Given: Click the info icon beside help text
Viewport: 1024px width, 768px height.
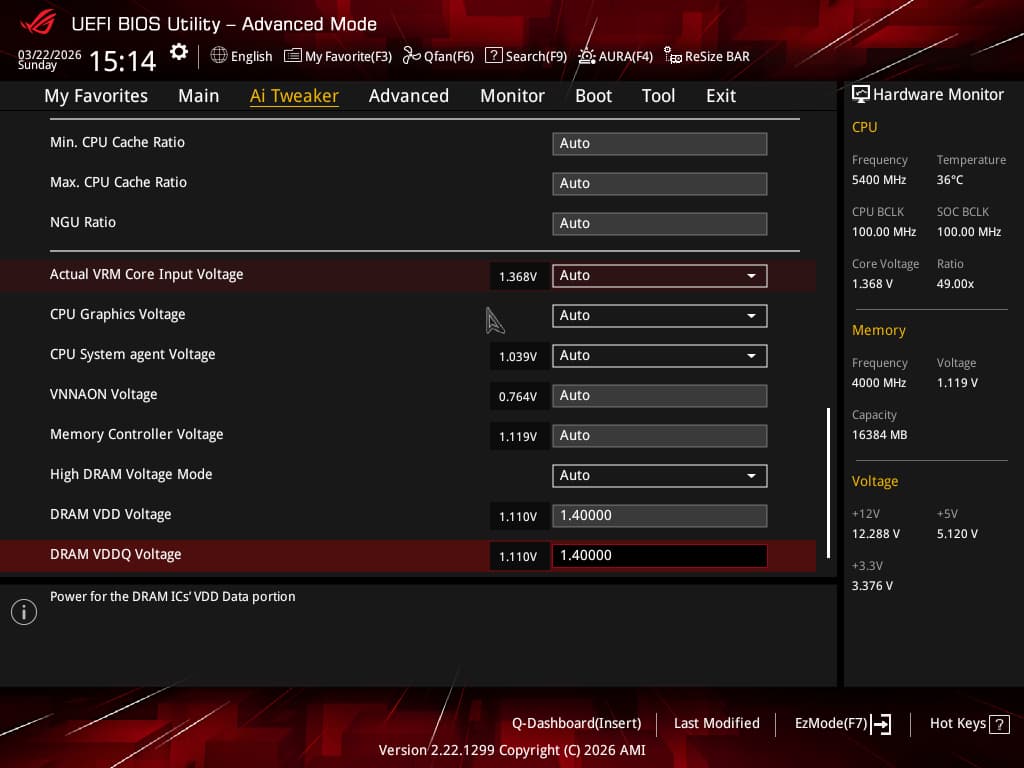Looking at the screenshot, I should coord(24,612).
